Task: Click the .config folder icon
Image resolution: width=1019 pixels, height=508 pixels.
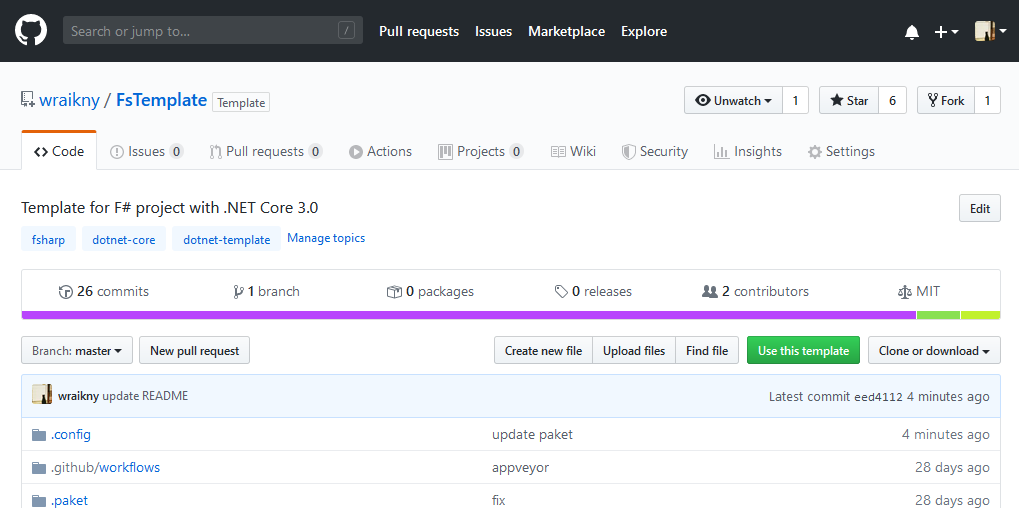Action: point(39,434)
